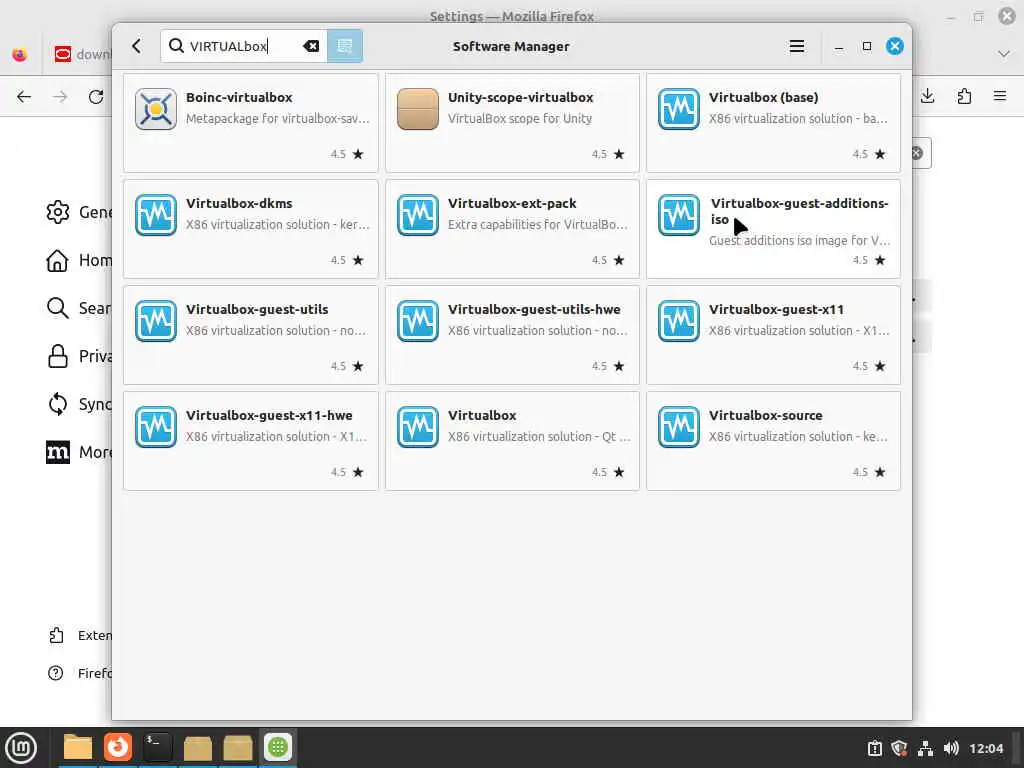The image size is (1024, 768).
Task: Open Virtualbox-guest-utils-hwe package icon
Action: coord(417,321)
